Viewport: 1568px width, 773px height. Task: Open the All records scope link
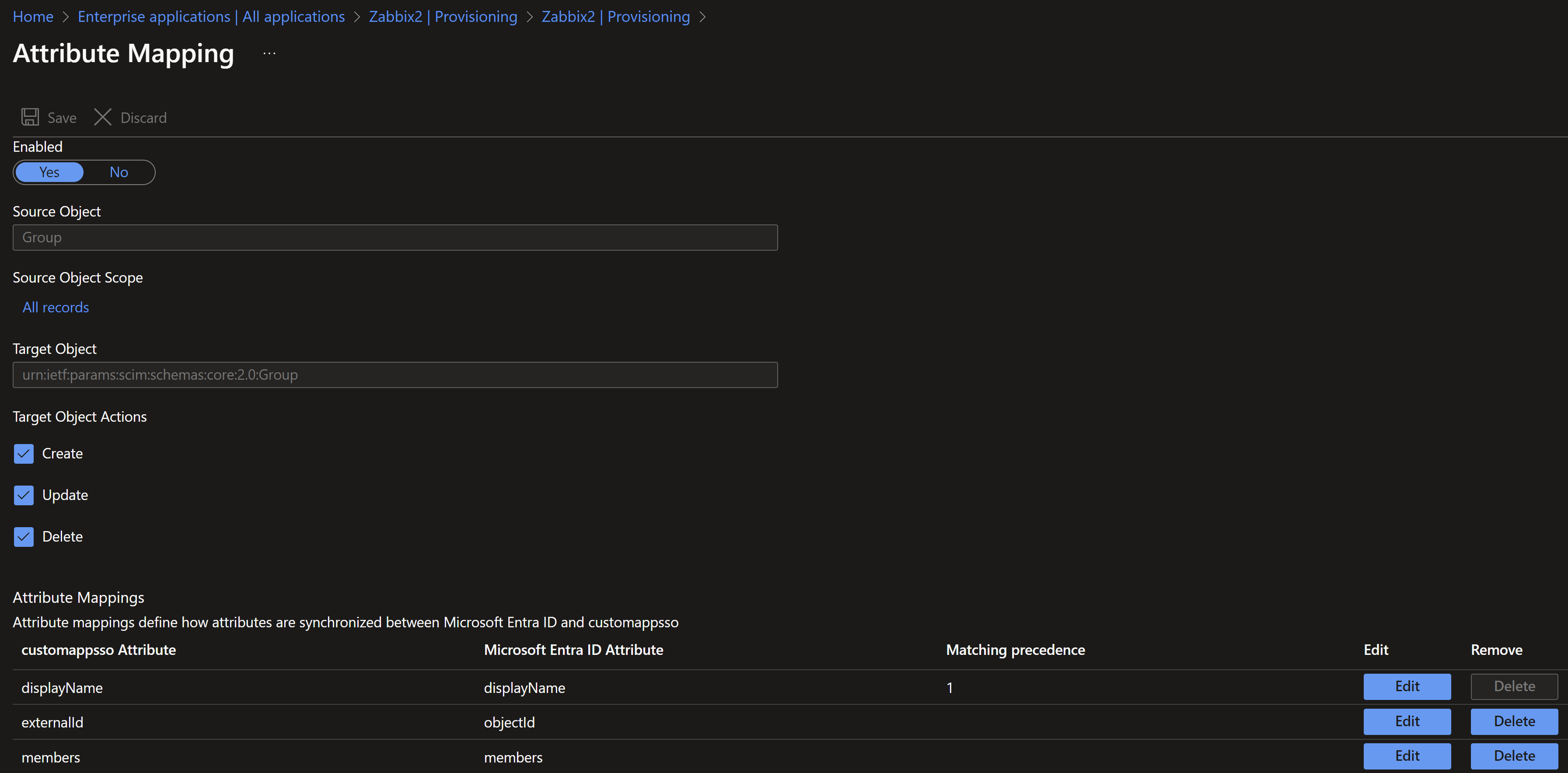[x=56, y=308]
